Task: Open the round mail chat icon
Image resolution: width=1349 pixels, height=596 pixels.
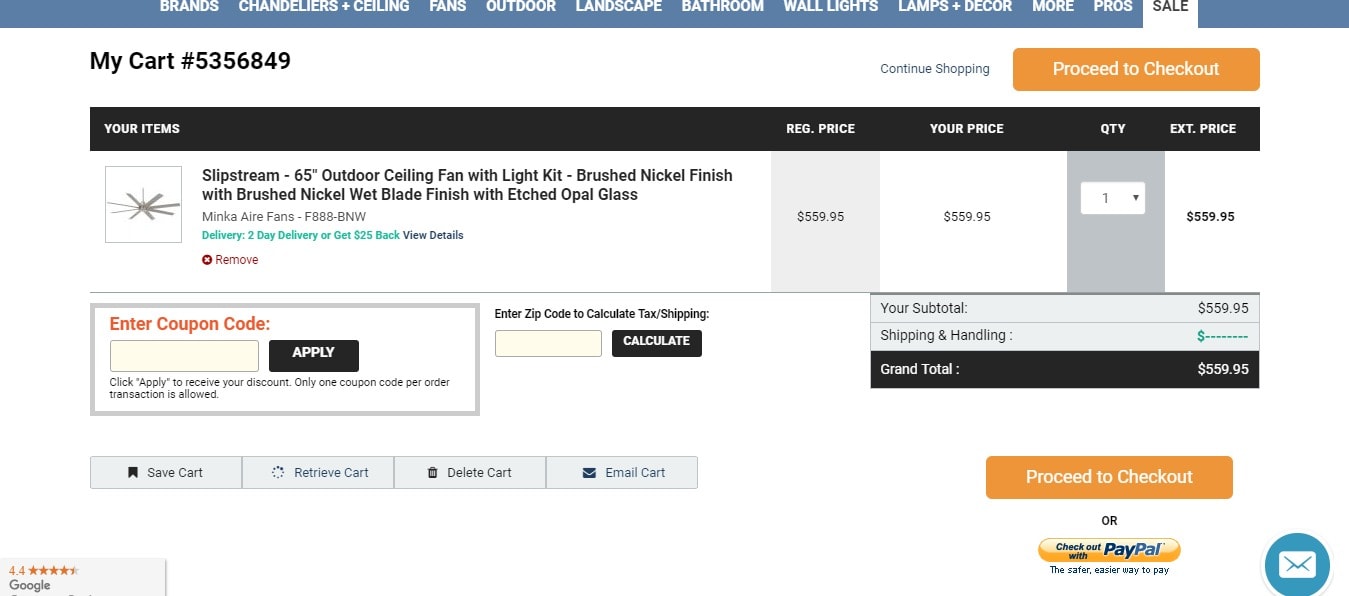Action: pos(1297,565)
